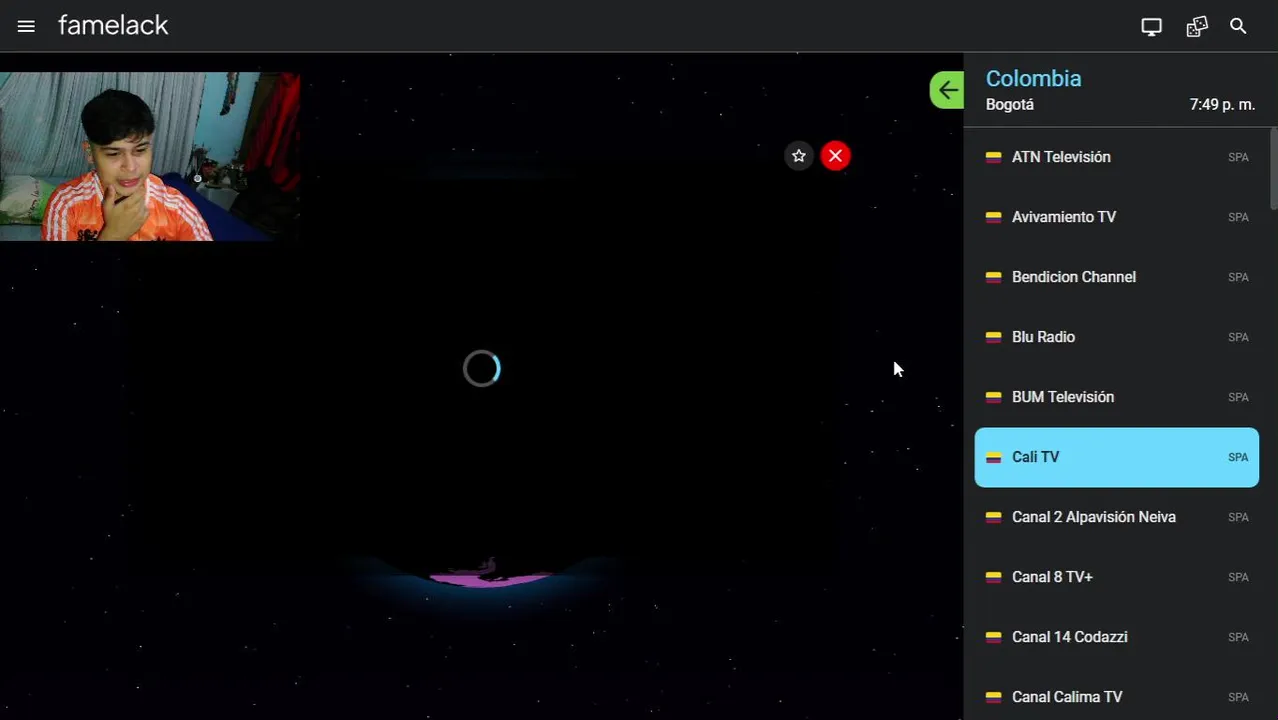Open Canal 14 Codazzi channel
The height and width of the screenshot is (720, 1278).
click(x=1117, y=637)
